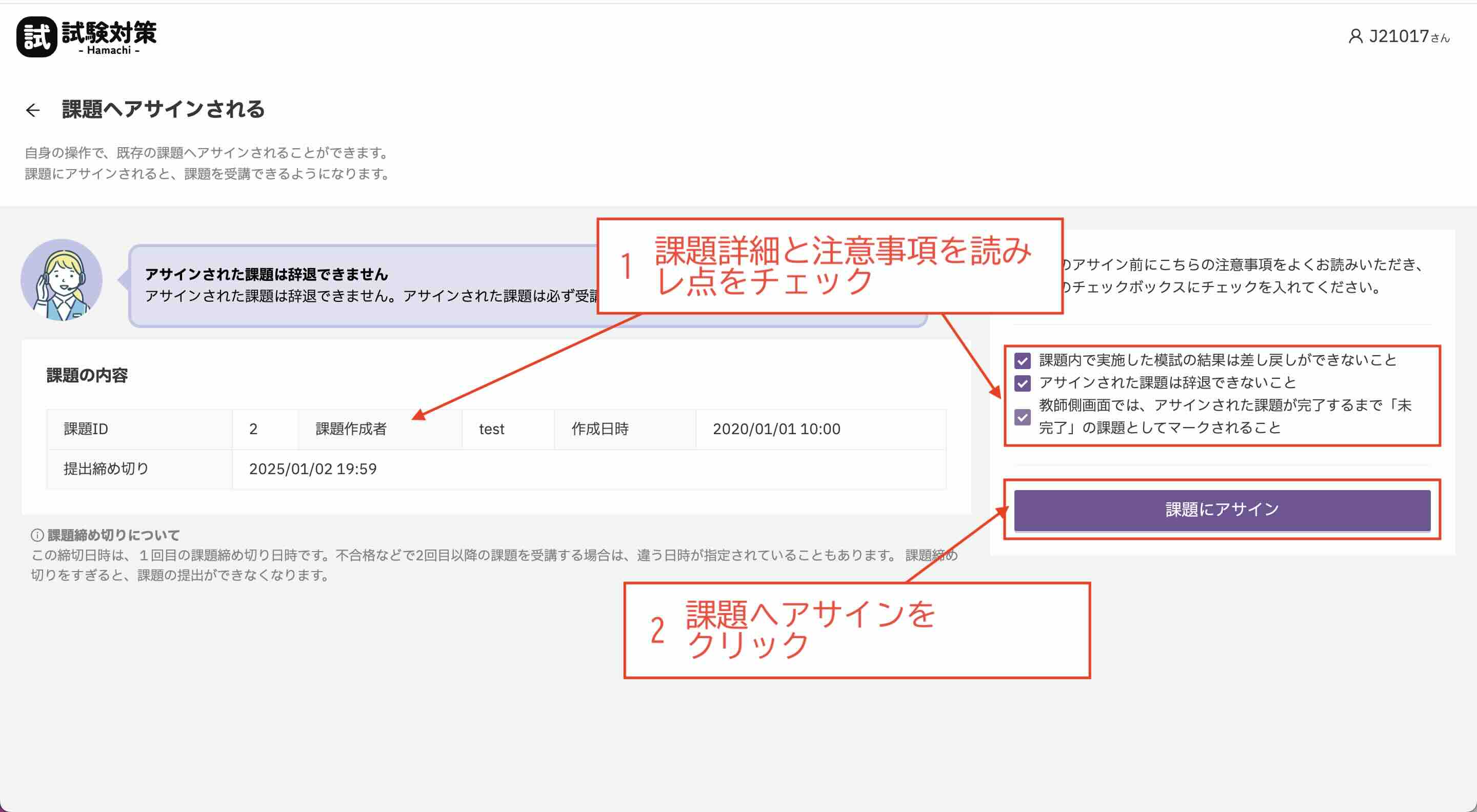Image resolution: width=1477 pixels, height=812 pixels.
Task: Toggle the アサインされた課題は辞退できないこと checkbox
Action: click(x=1023, y=383)
